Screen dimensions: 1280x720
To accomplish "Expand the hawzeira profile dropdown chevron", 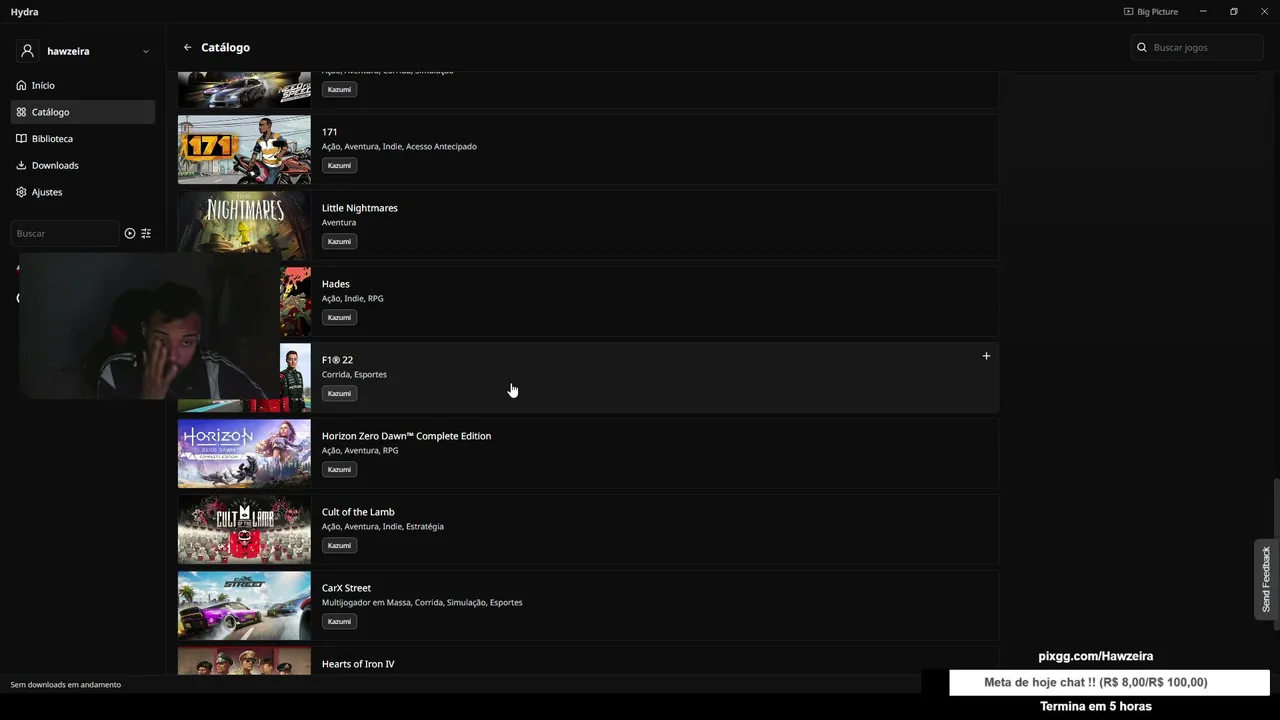I will [x=146, y=51].
